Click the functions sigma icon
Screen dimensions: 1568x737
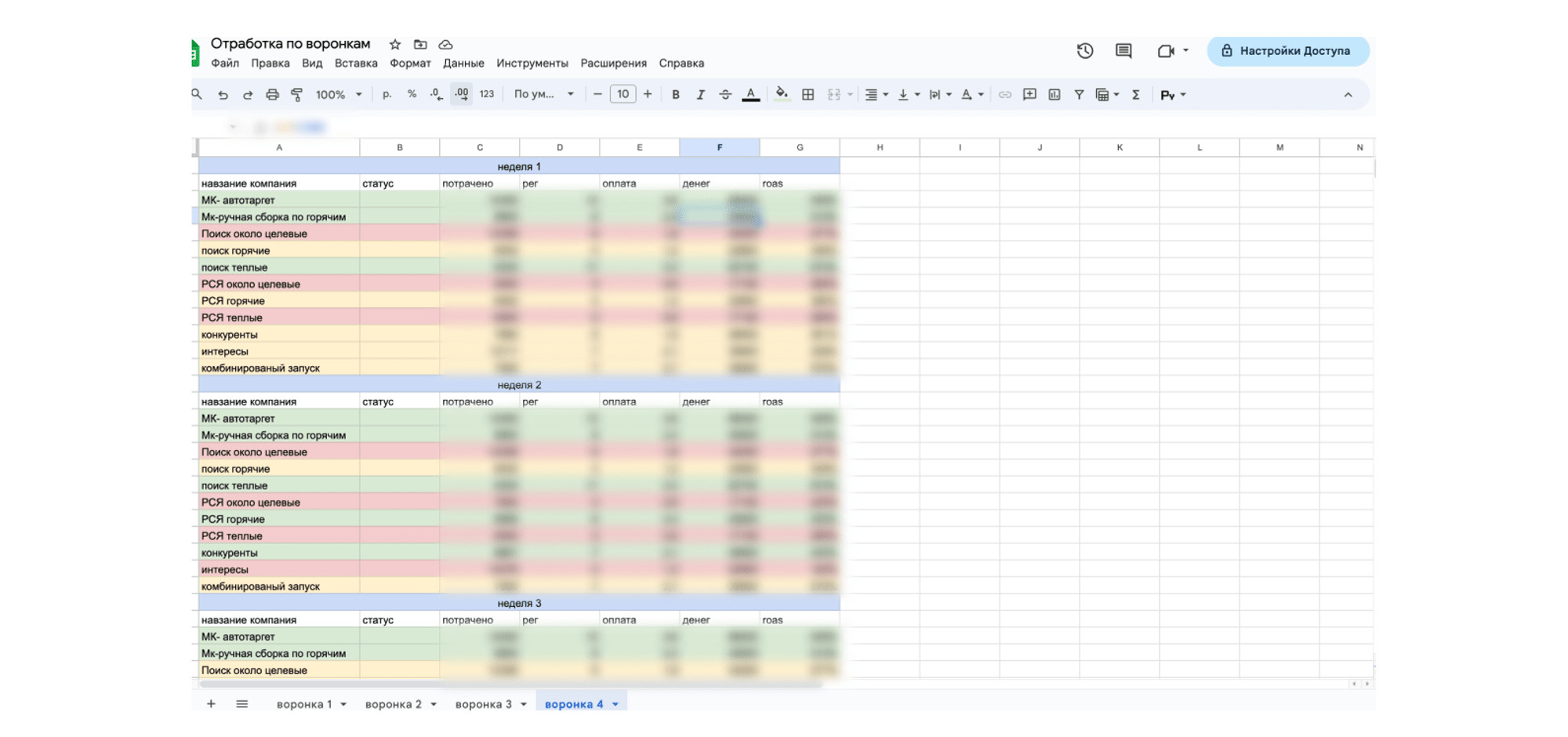pos(1135,95)
